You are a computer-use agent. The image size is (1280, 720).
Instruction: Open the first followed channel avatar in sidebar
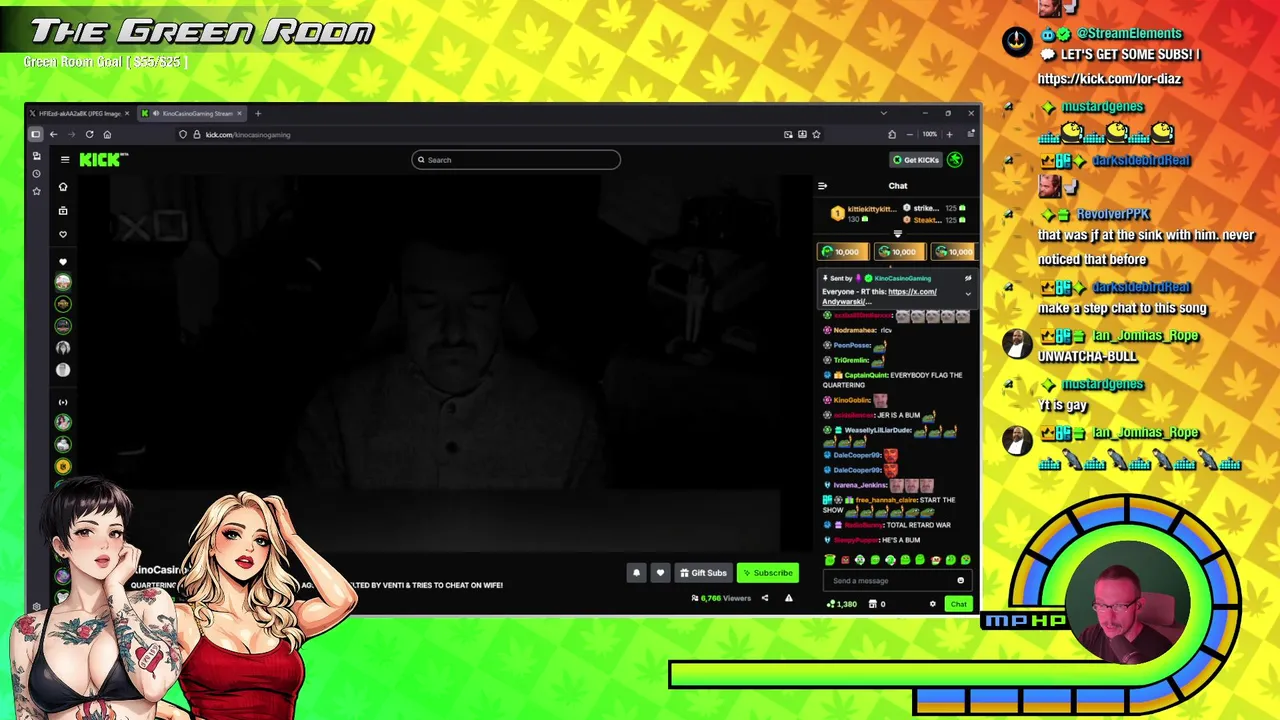63,282
